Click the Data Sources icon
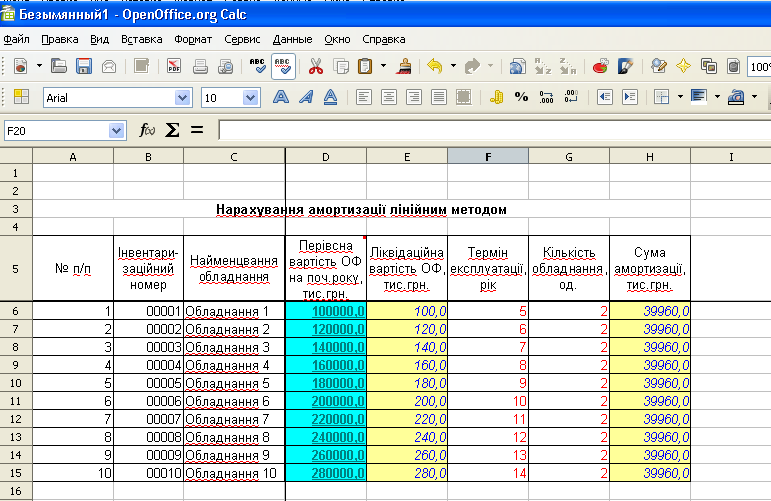771x501 pixels. click(x=733, y=66)
